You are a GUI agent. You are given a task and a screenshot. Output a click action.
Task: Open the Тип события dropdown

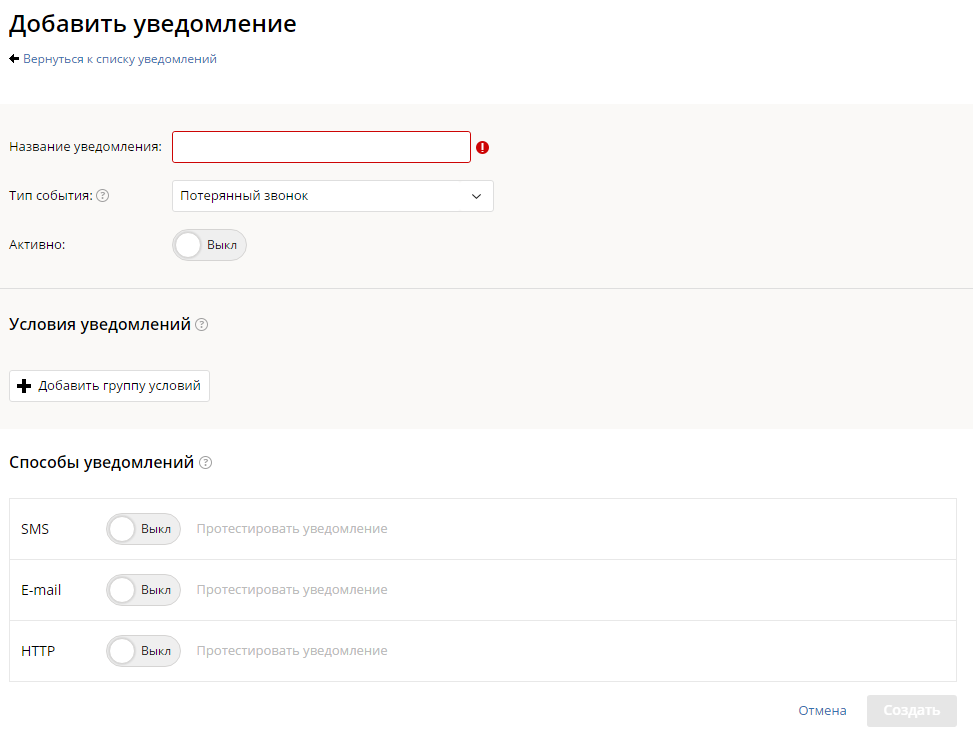pyautogui.click(x=320, y=196)
